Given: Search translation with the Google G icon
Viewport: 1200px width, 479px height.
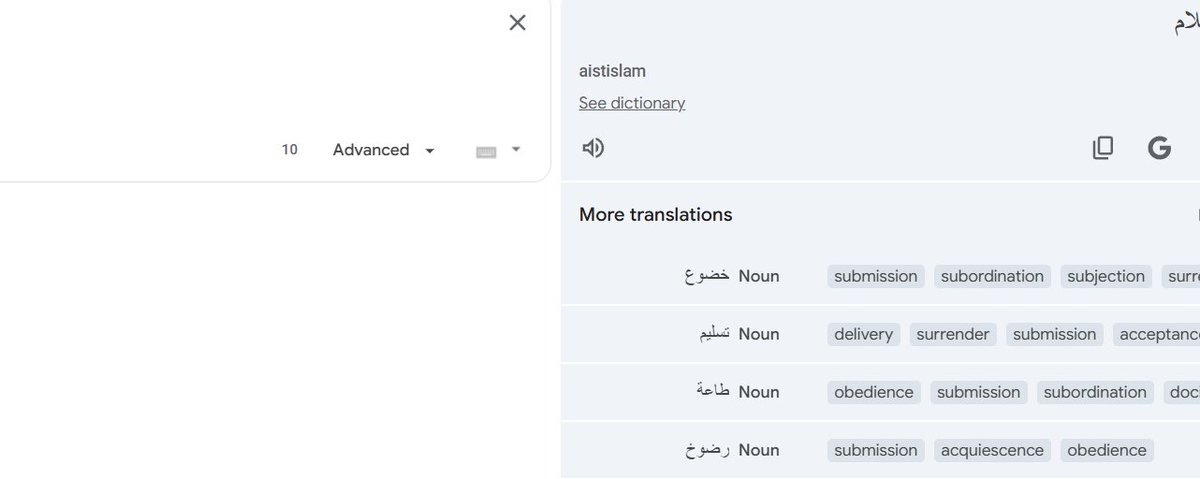Looking at the screenshot, I should coord(1159,148).
